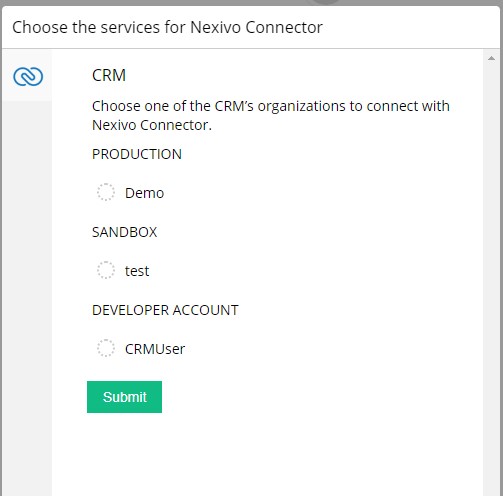Click the scrollbar up arrow

tap(491, 58)
